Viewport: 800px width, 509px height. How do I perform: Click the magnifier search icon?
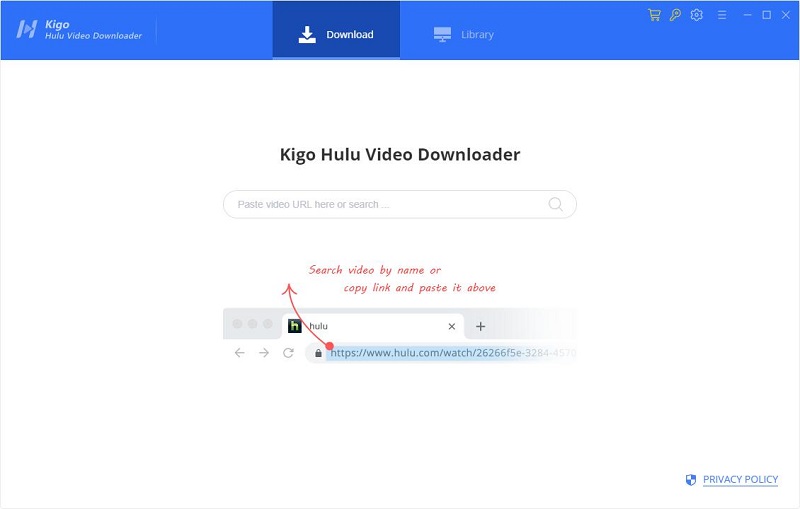click(555, 205)
